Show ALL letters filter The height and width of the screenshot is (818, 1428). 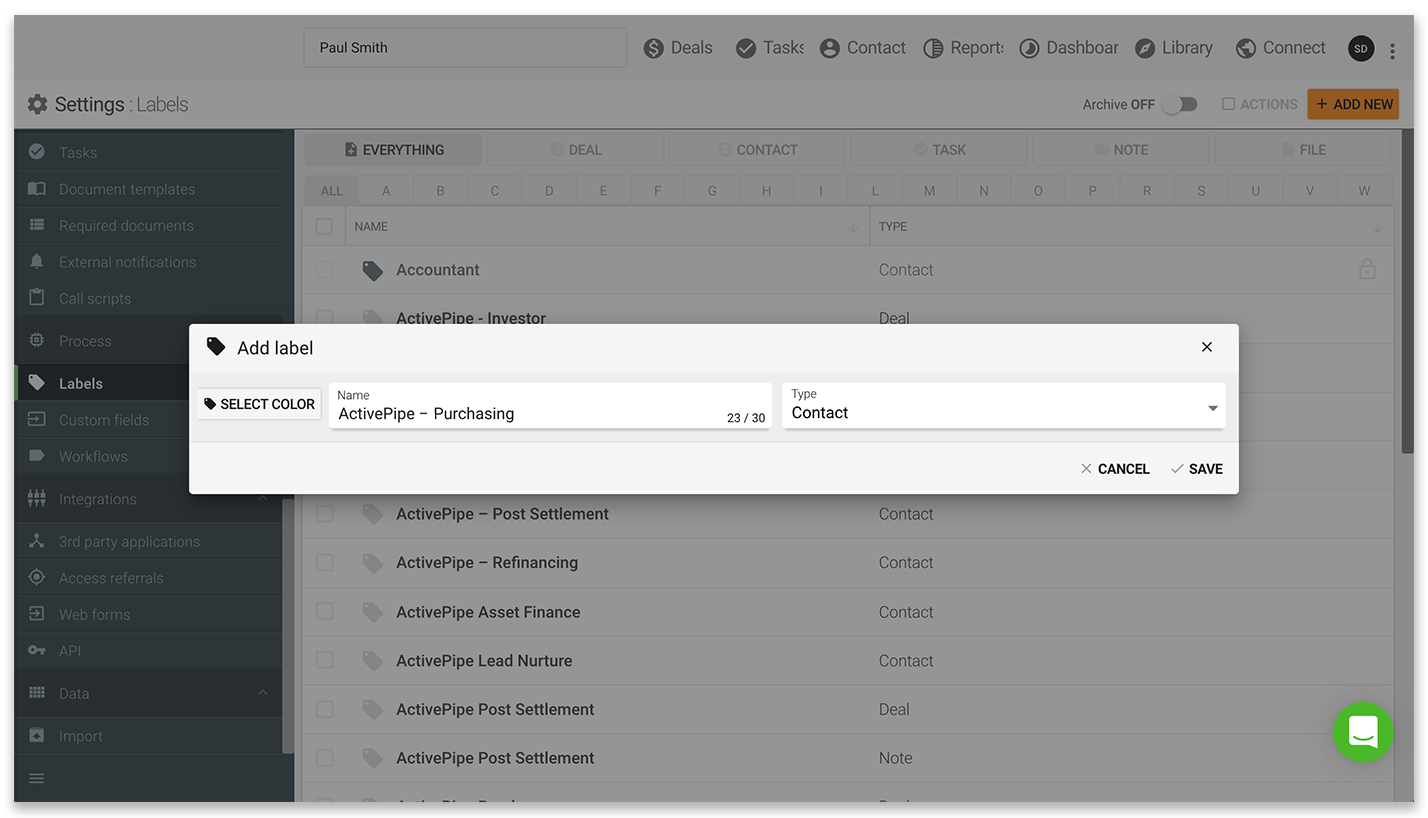(331, 190)
